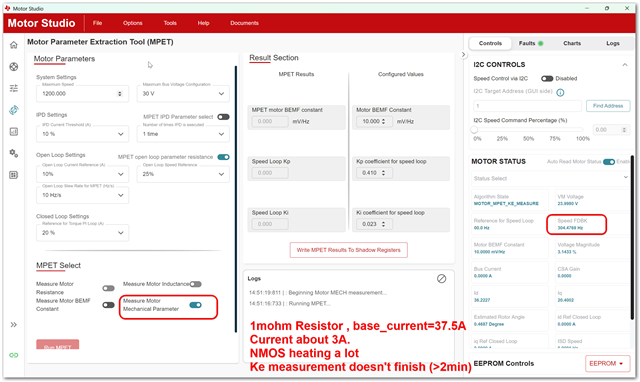
Task: Toggle Measure Motor Mechanical Parameter switch
Action: click(x=196, y=305)
